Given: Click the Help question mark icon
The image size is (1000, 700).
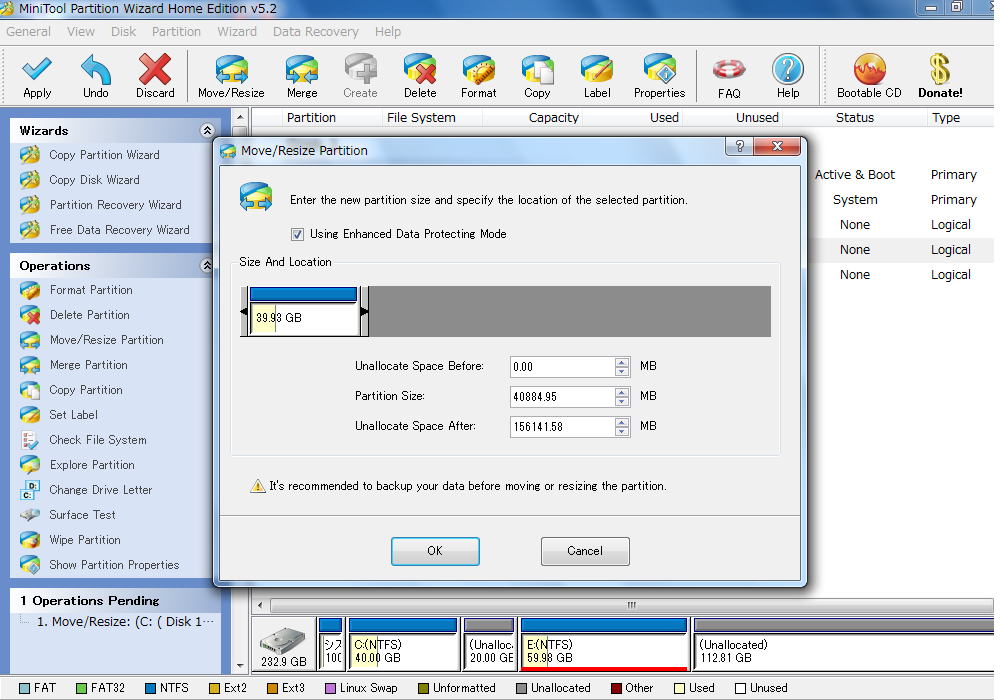Looking at the screenshot, I should coord(788,69).
